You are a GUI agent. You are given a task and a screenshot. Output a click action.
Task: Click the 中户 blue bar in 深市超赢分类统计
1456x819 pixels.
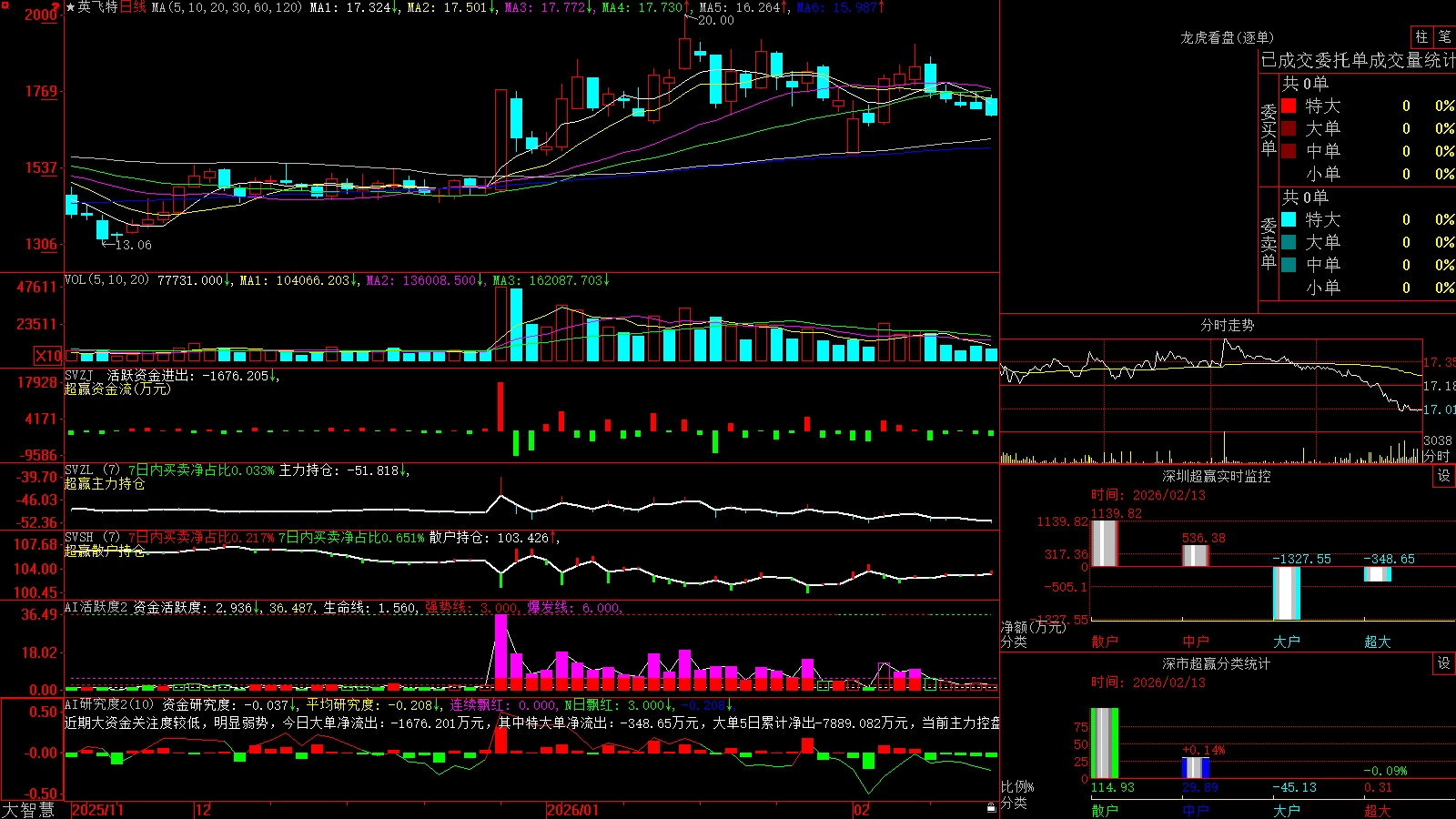click(x=1195, y=768)
